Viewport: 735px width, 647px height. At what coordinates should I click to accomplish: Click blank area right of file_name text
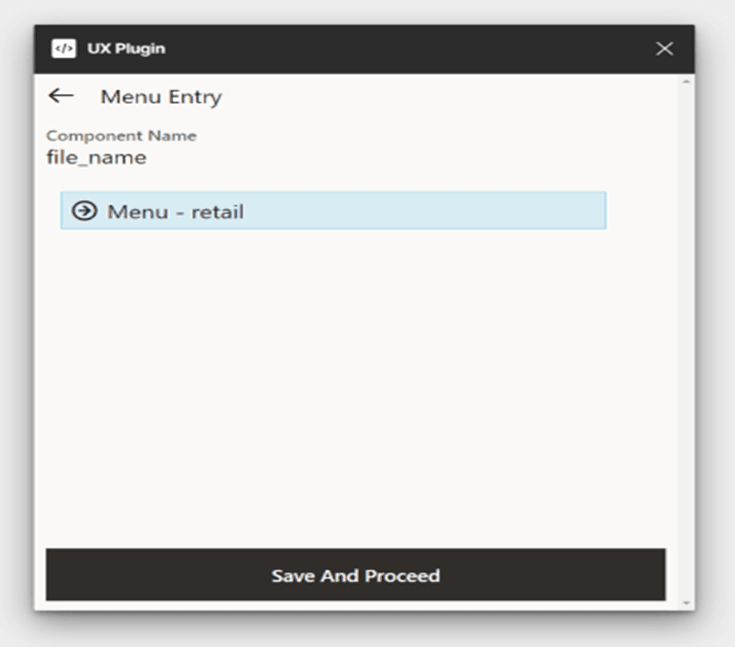click(x=400, y=157)
